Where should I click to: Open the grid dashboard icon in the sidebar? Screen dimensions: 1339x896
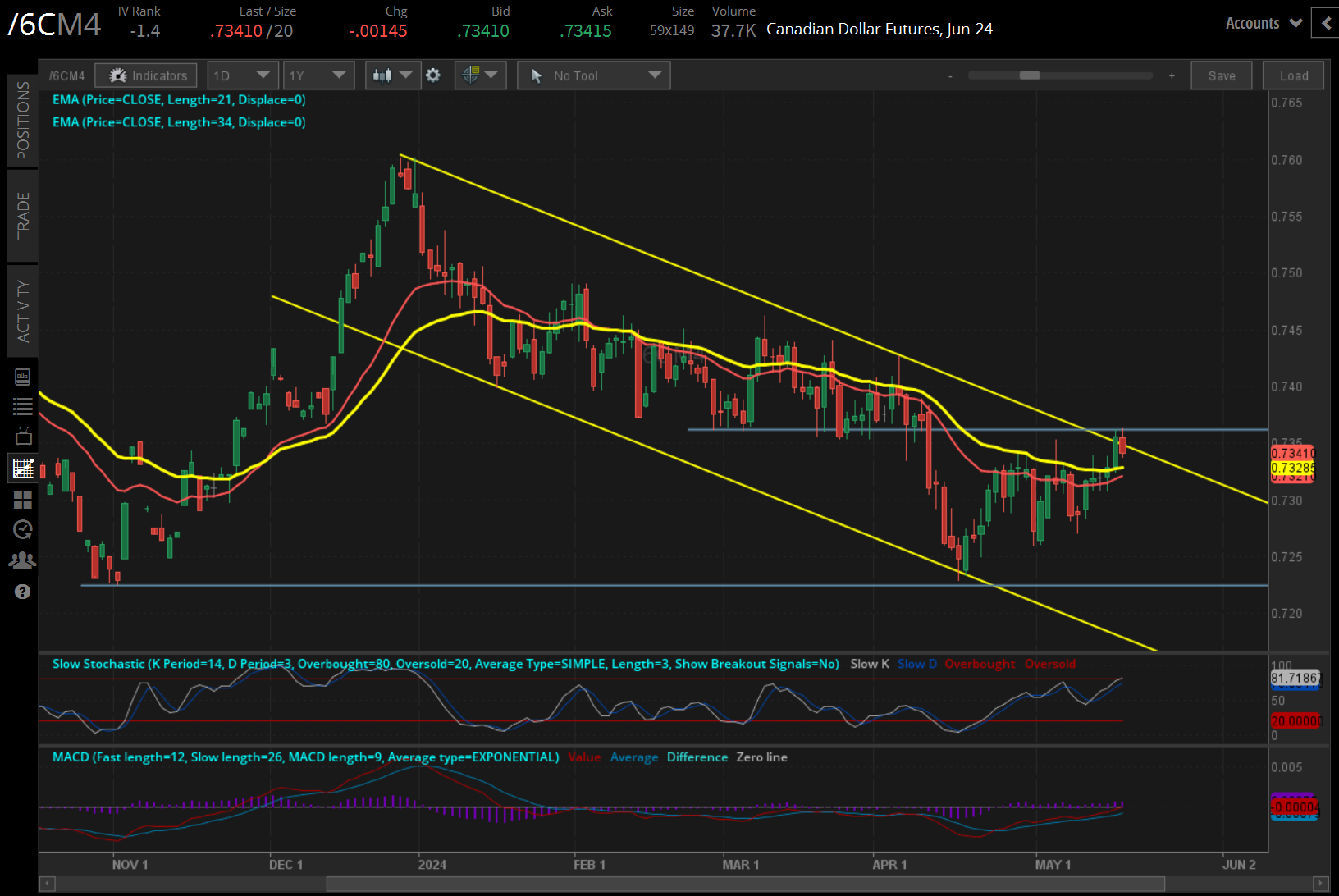pyautogui.click(x=23, y=500)
